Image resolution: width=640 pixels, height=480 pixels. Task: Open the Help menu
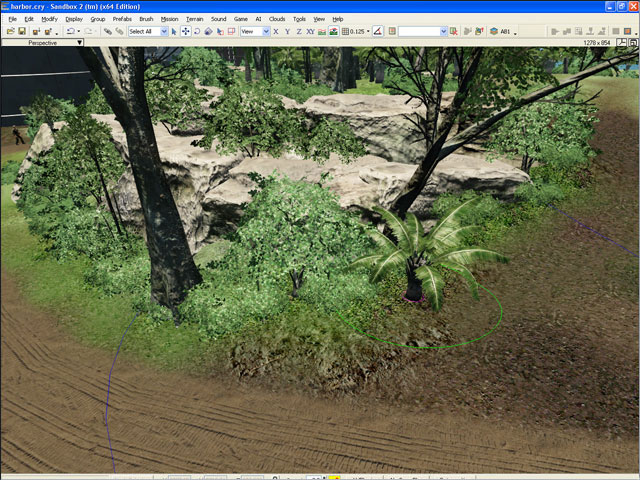337,19
